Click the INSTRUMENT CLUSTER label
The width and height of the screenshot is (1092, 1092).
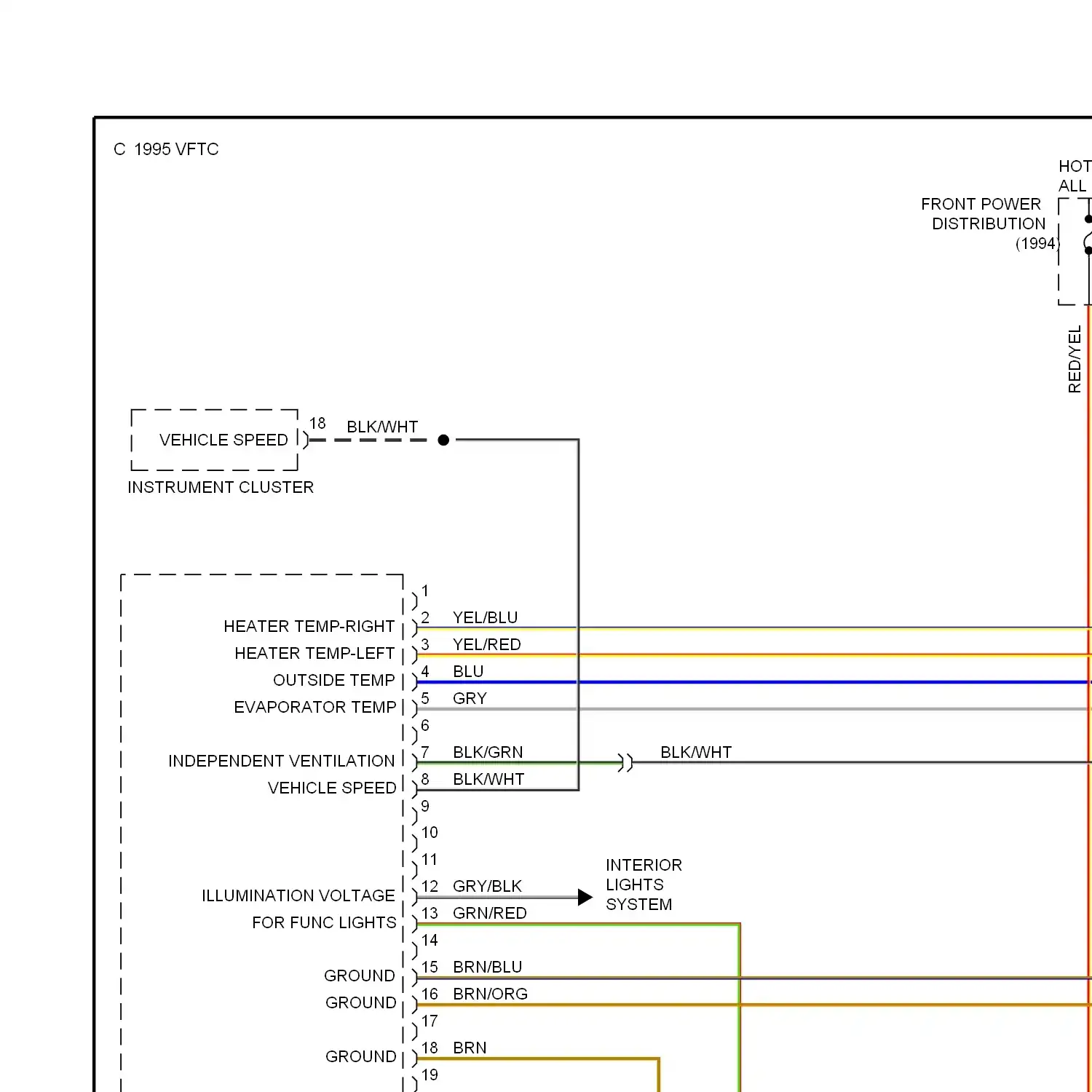tap(221, 487)
